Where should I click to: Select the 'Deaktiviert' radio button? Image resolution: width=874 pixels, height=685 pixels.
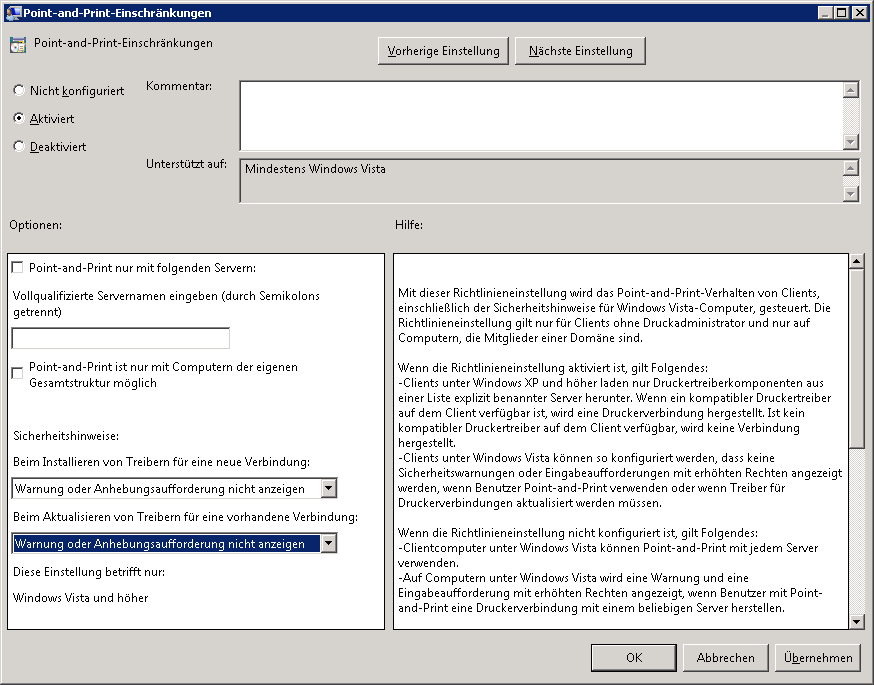[x=19, y=147]
